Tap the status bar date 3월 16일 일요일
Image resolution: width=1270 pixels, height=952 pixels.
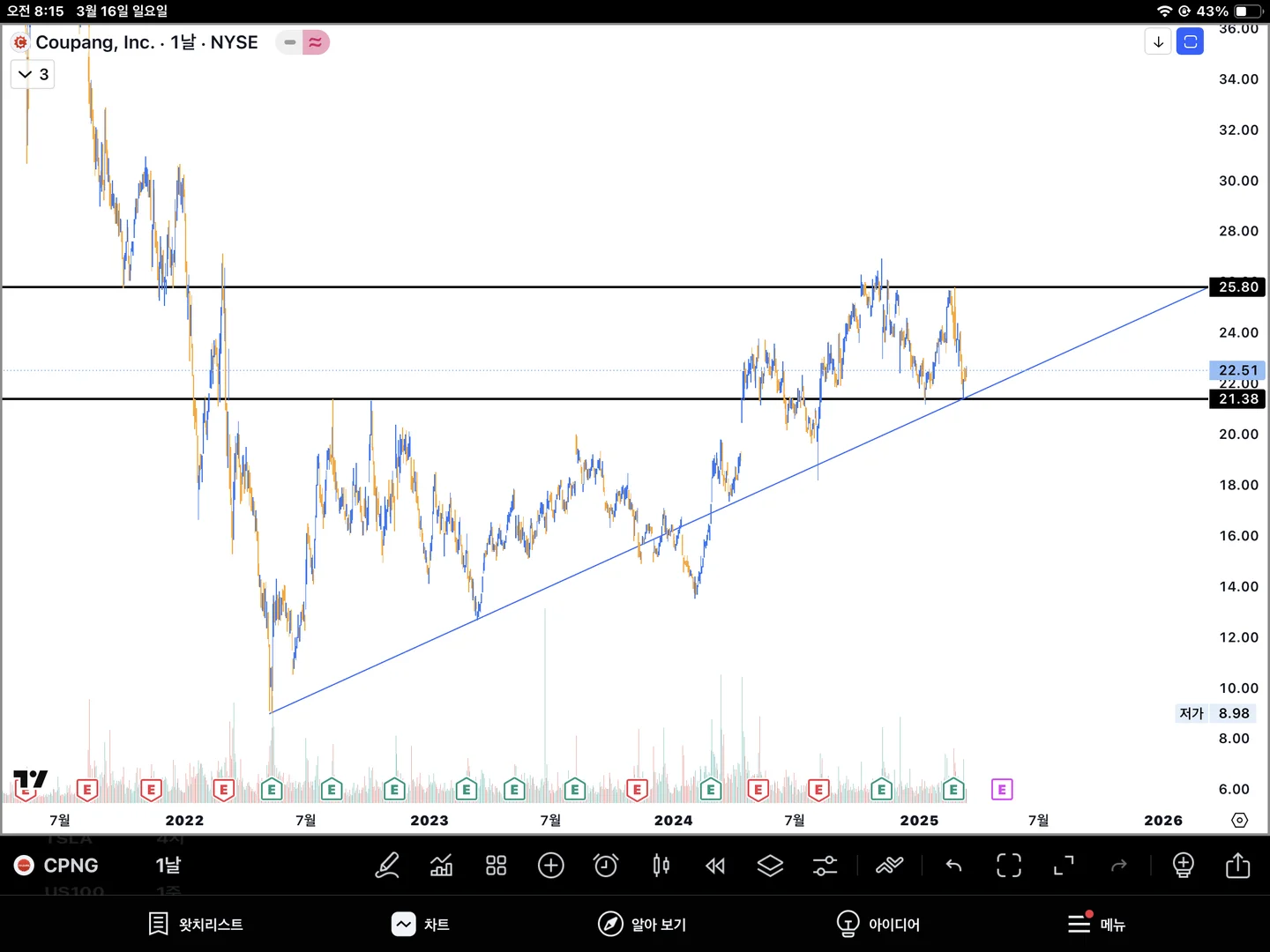tap(122, 11)
